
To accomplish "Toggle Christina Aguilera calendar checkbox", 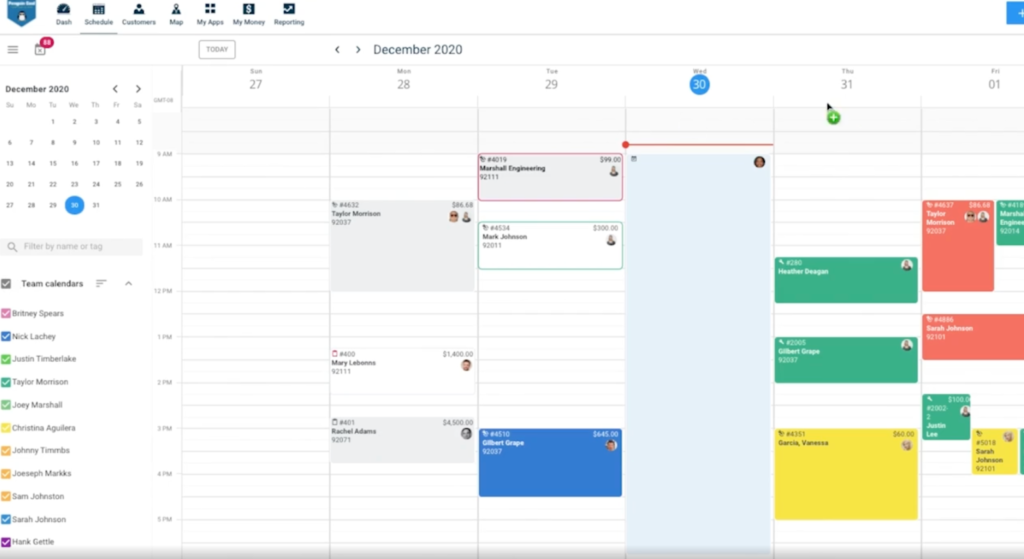I will (6, 428).
